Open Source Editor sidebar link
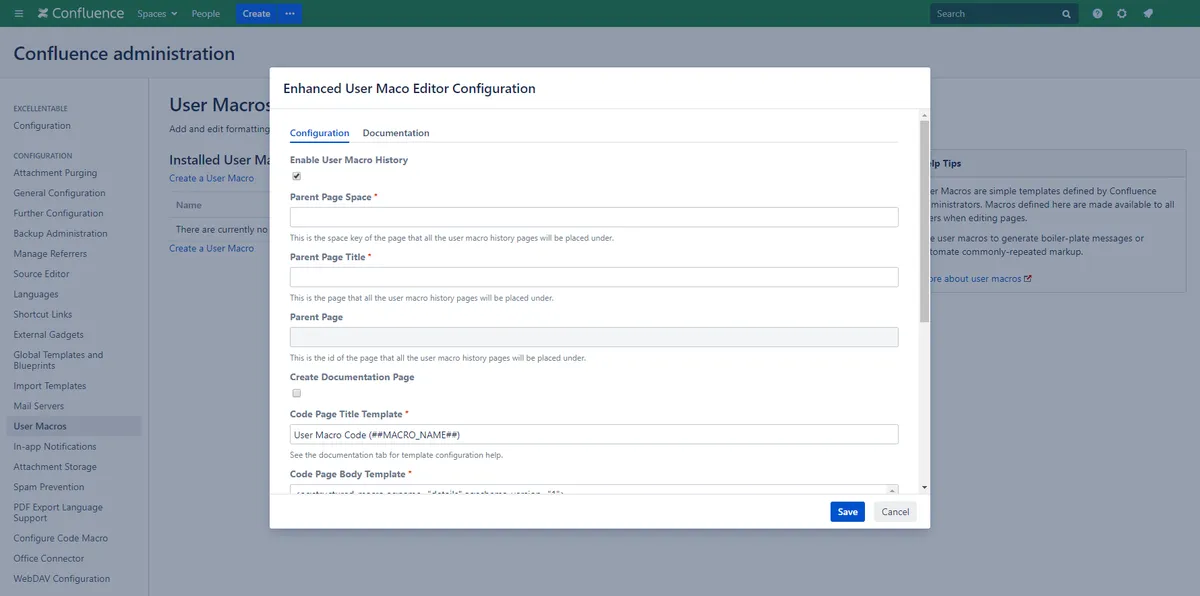The height and width of the screenshot is (596, 1200). (x=41, y=274)
